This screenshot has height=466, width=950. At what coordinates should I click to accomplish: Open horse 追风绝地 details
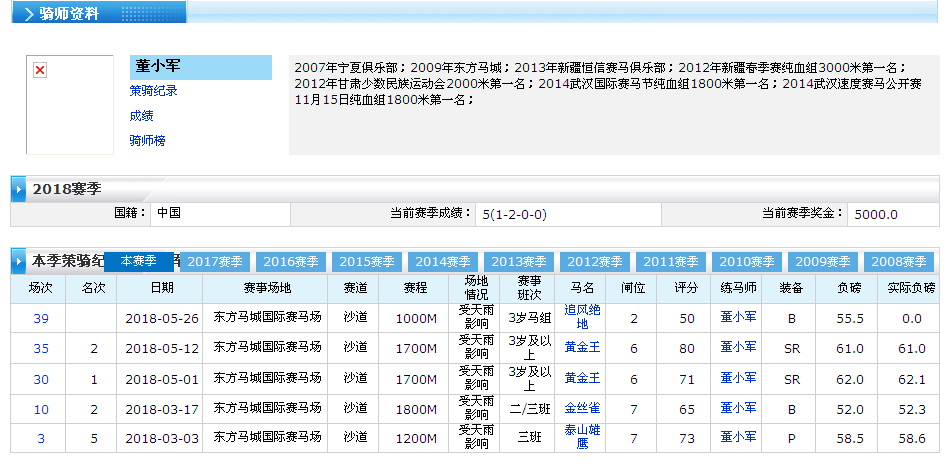[582, 317]
